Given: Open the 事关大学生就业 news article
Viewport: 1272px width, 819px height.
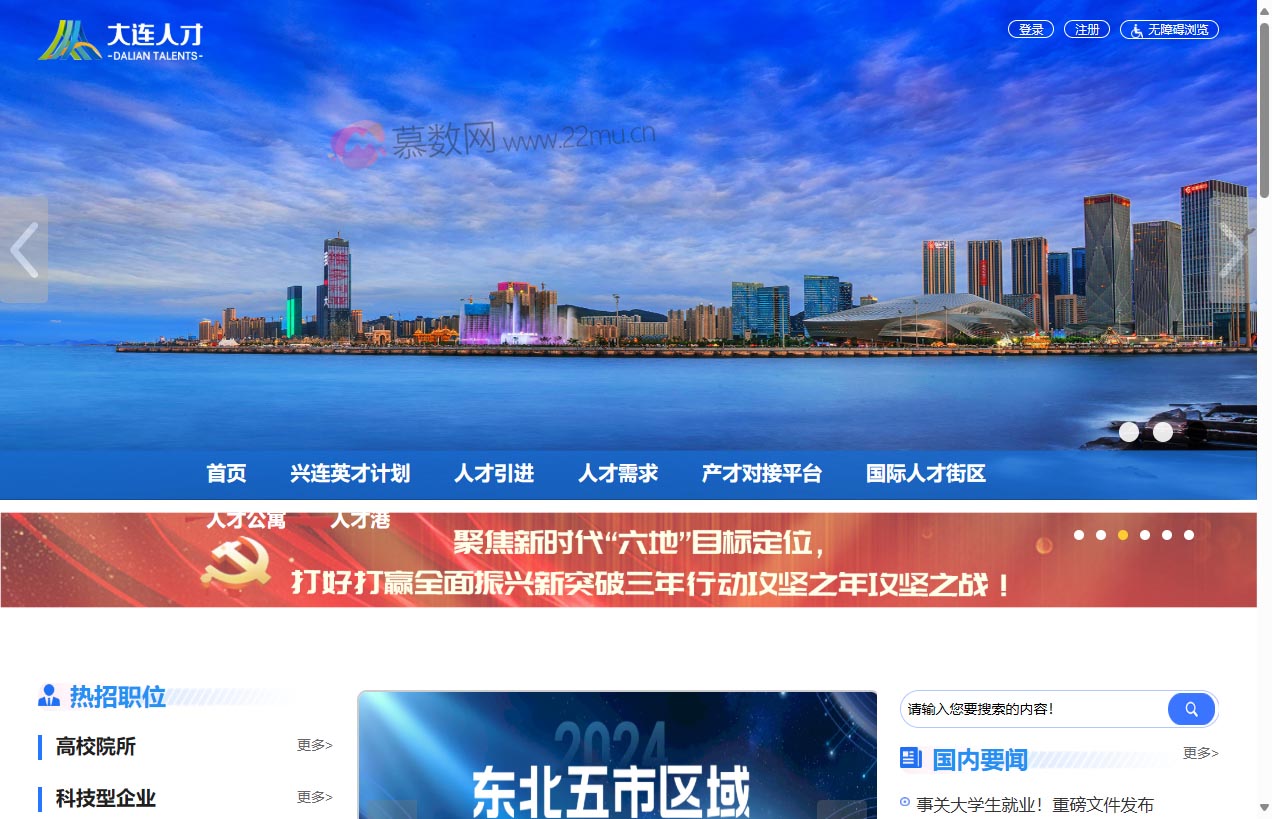Looking at the screenshot, I should (1036, 804).
